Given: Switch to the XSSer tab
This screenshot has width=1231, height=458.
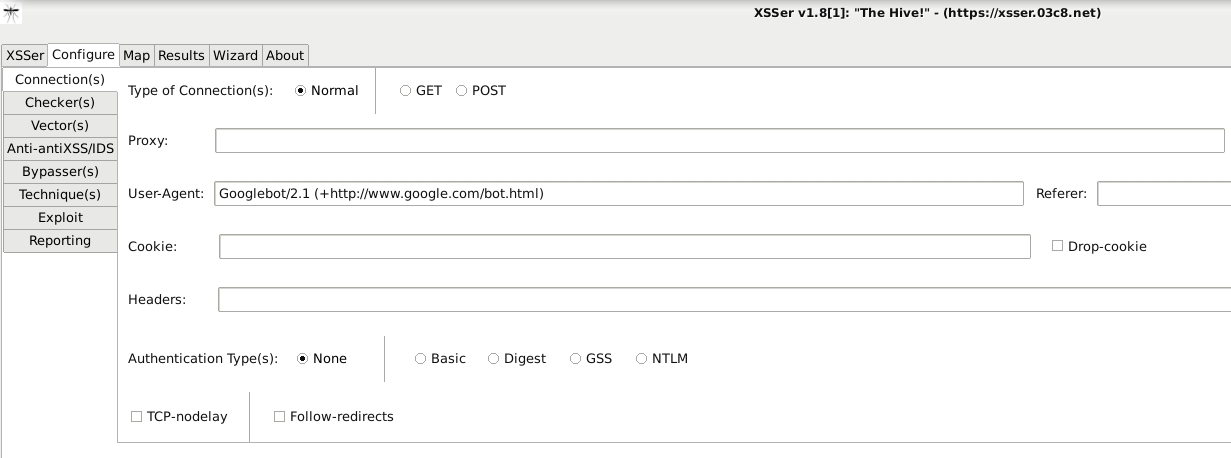Looking at the screenshot, I should click(x=25, y=55).
